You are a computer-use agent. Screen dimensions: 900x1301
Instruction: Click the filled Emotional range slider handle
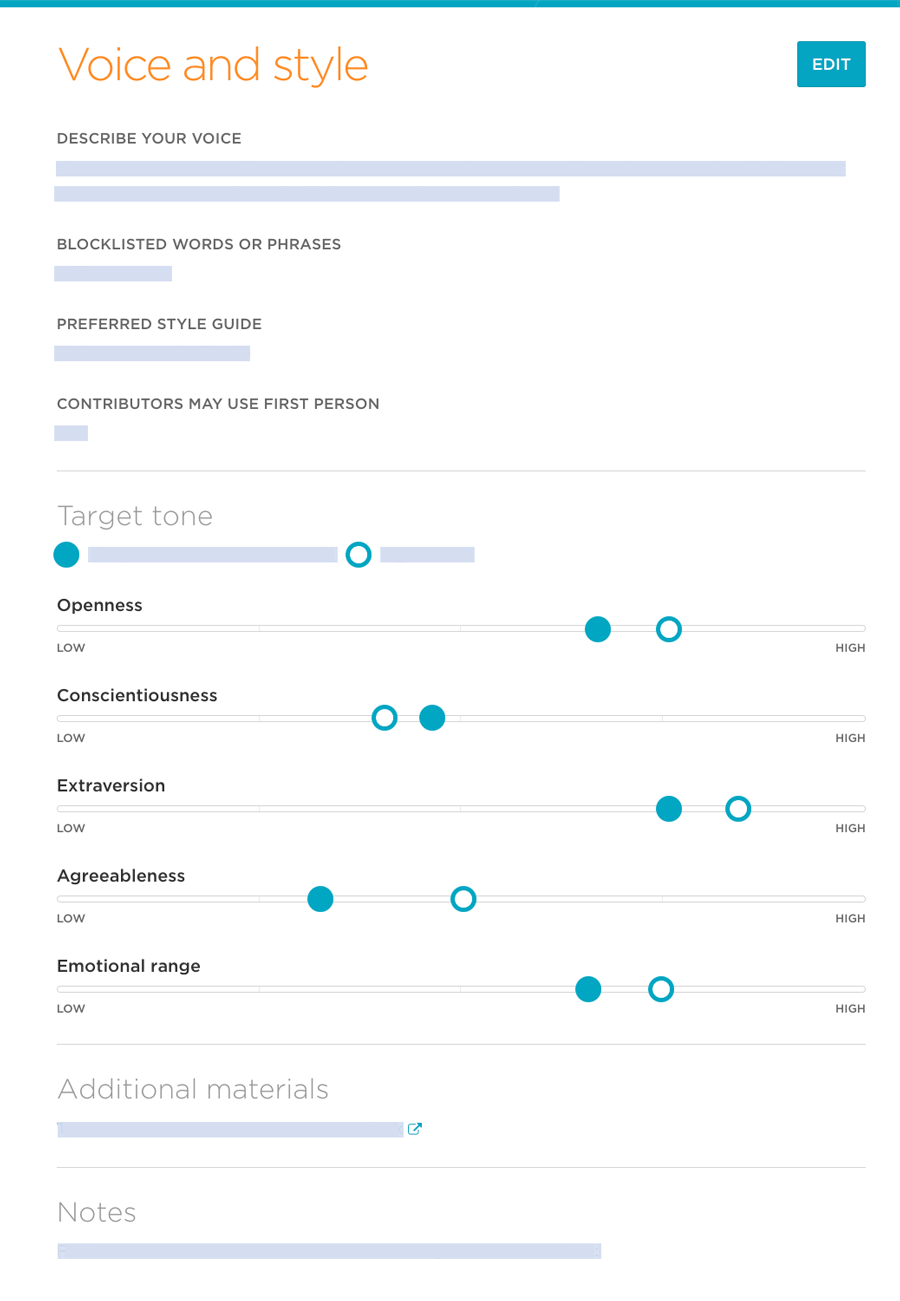coord(589,990)
